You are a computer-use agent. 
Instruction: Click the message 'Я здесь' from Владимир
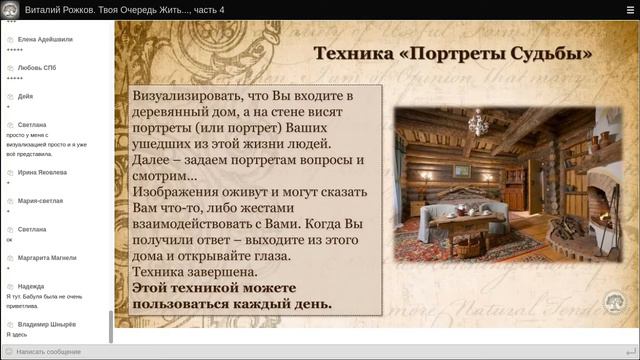coord(16,335)
